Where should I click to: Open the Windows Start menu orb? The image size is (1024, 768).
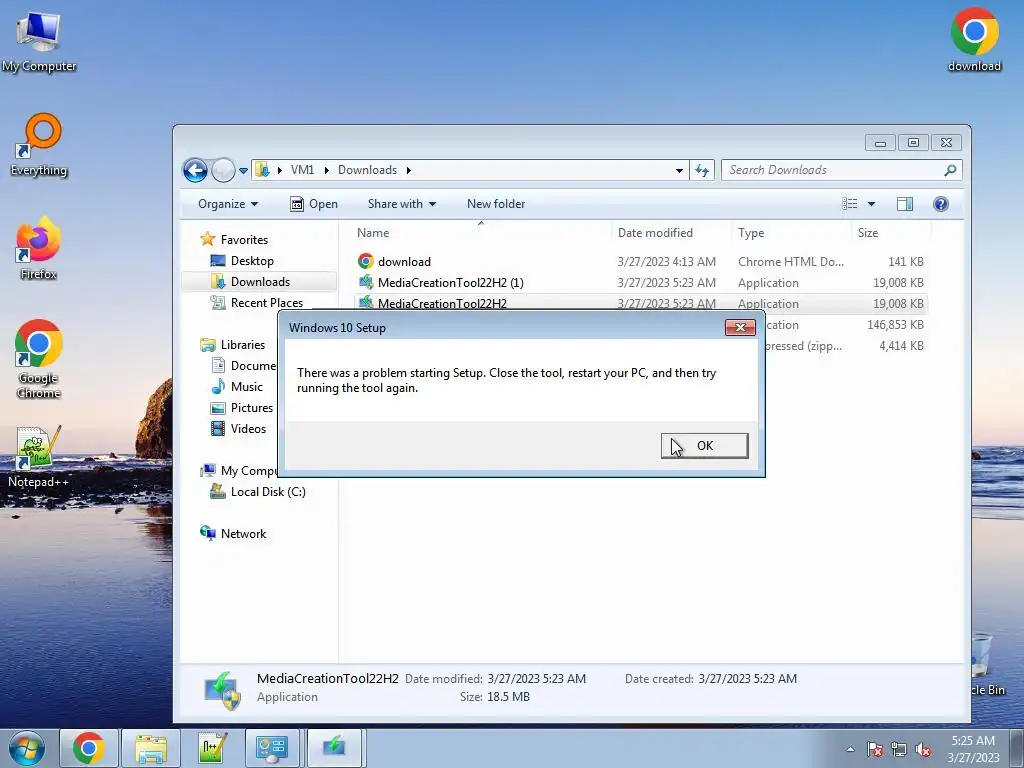26,748
